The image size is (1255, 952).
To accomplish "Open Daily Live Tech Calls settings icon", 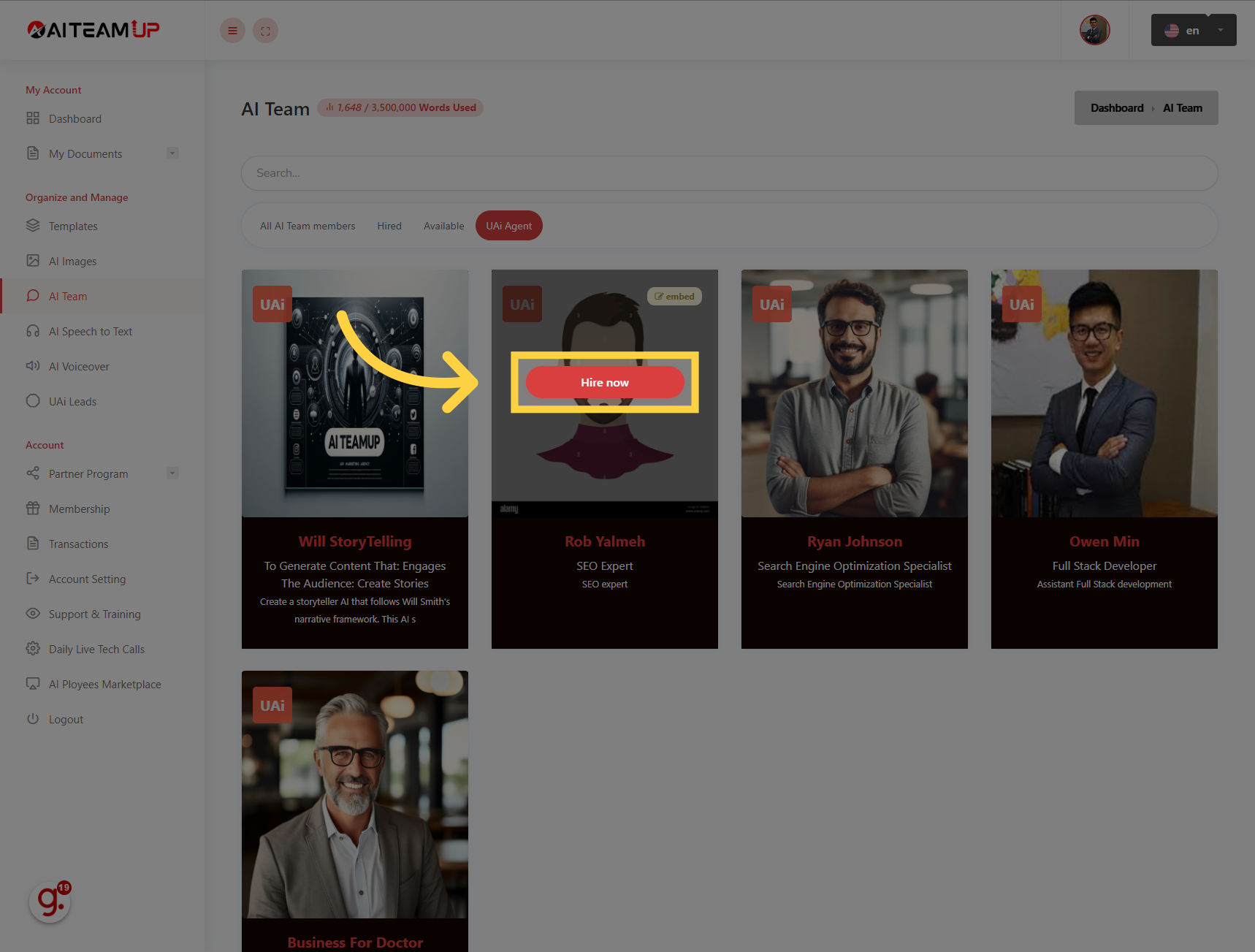I will tap(33, 649).
